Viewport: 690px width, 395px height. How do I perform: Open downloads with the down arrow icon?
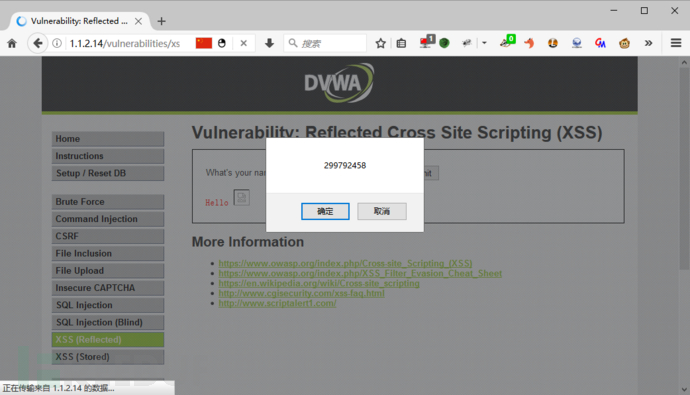tap(269, 43)
